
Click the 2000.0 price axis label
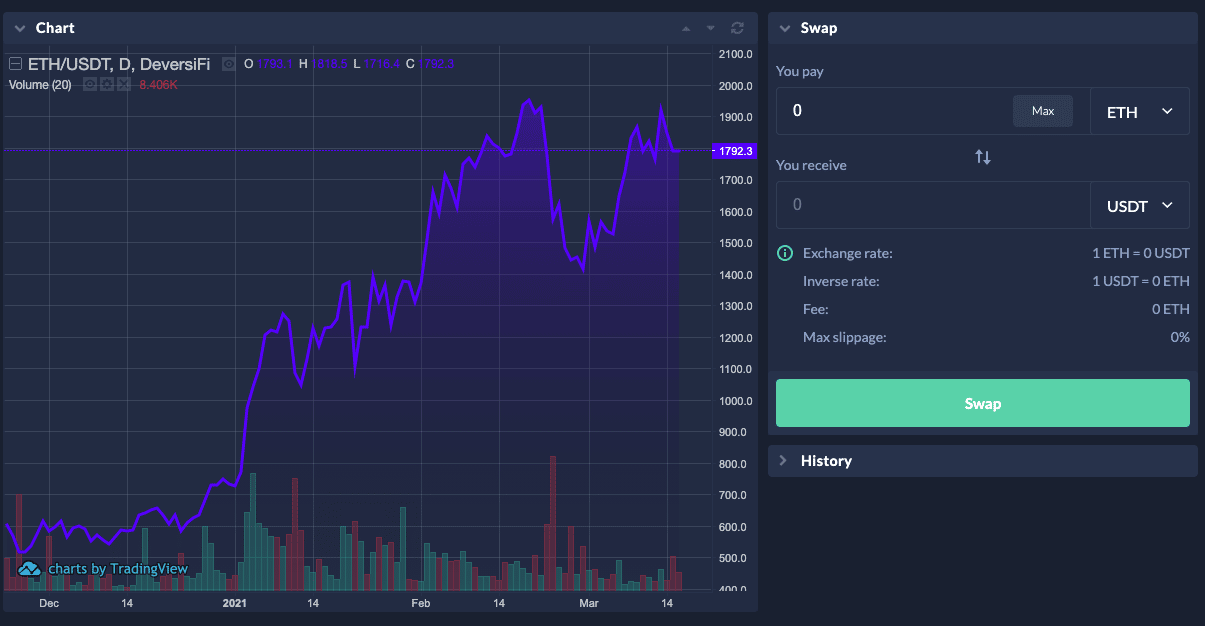pyautogui.click(x=734, y=86)
